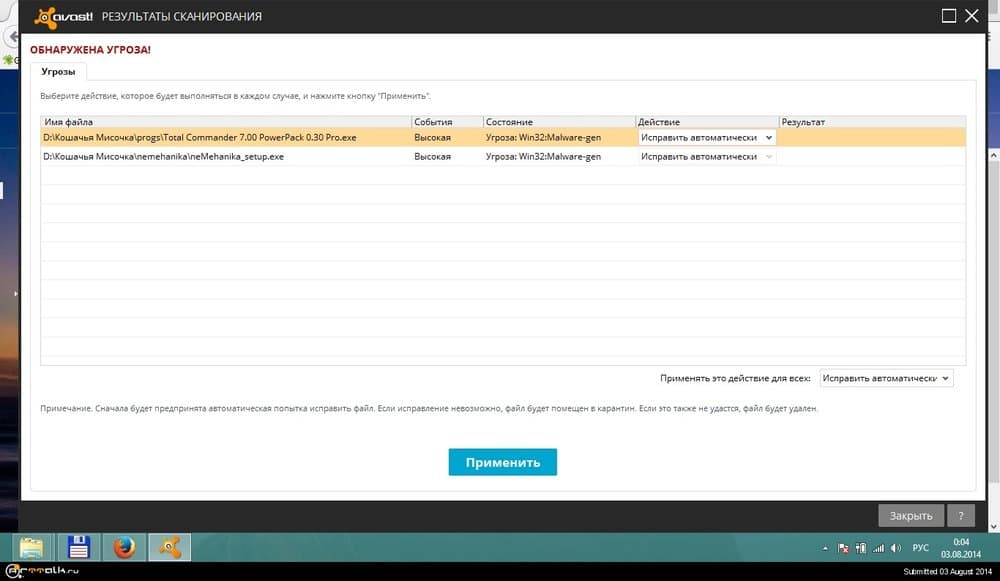Show hidden system tray icons arrow

825,548
